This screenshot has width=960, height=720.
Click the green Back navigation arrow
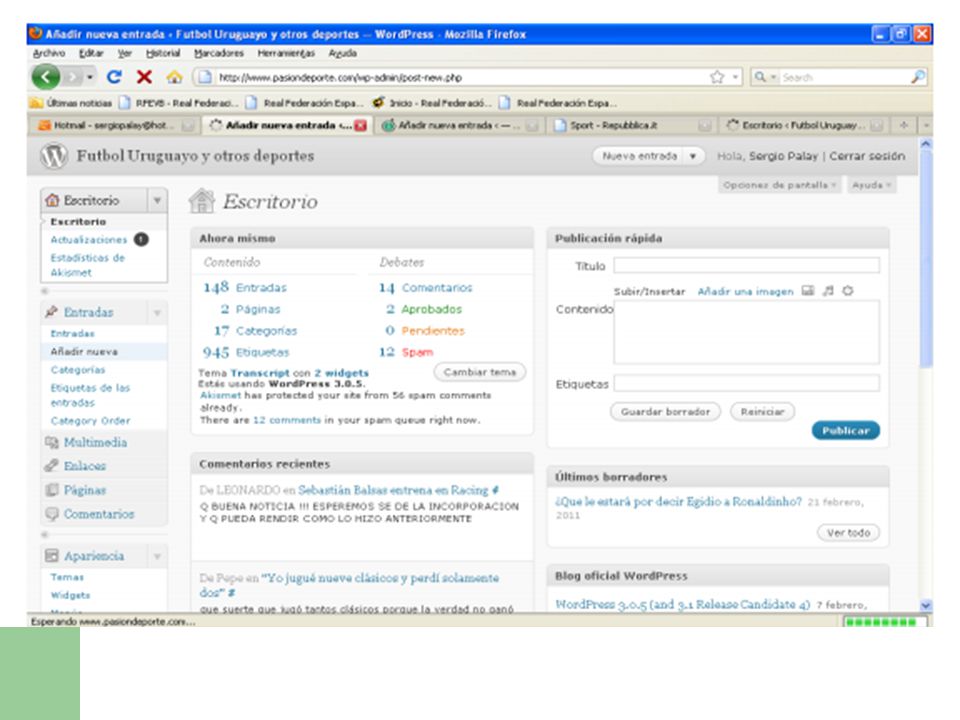(45, 77)
